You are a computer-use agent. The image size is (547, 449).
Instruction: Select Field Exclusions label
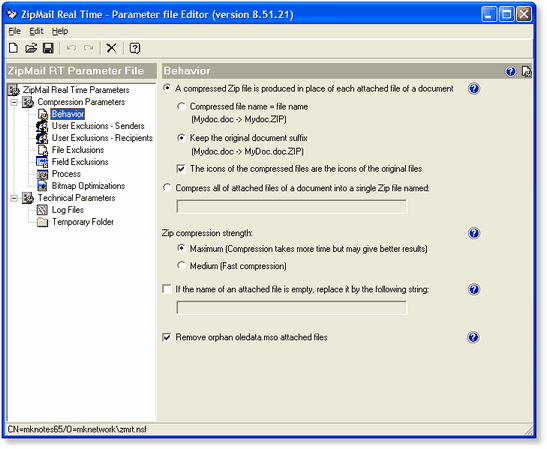(80, 162)
